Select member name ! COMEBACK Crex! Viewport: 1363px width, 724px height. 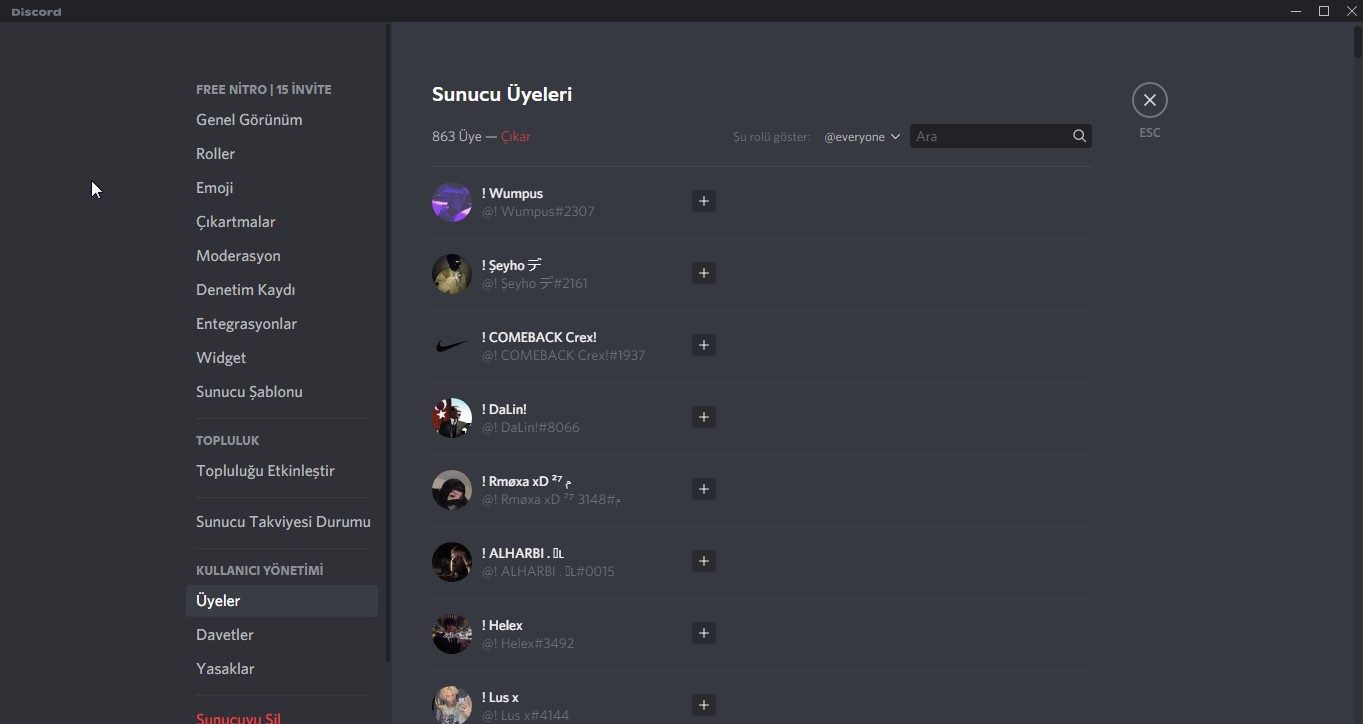(539, 337)
